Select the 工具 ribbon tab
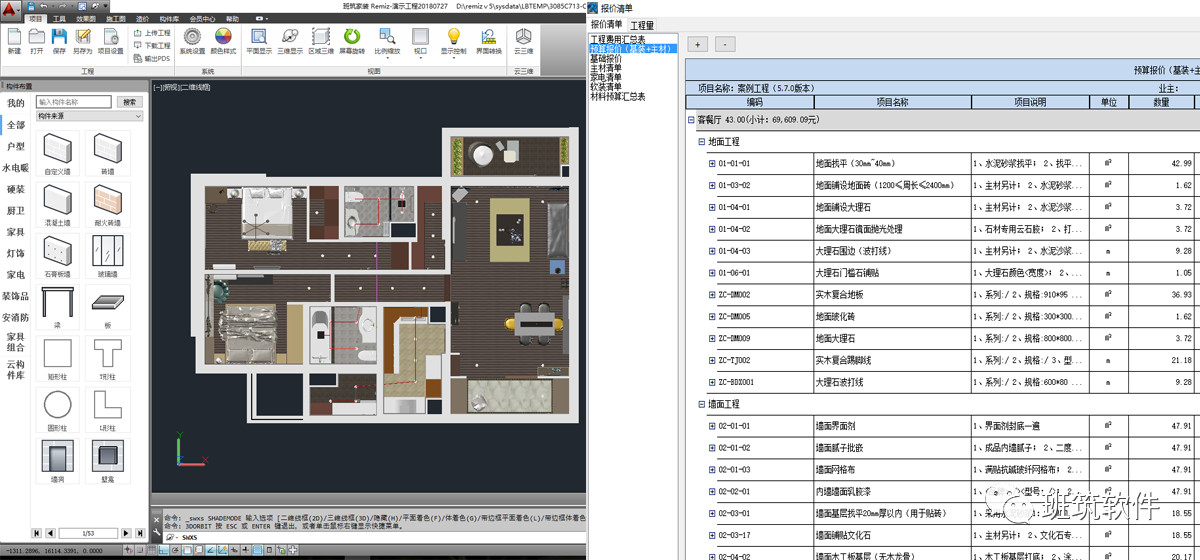This screenshot has width=1200, height=560. 60,19
